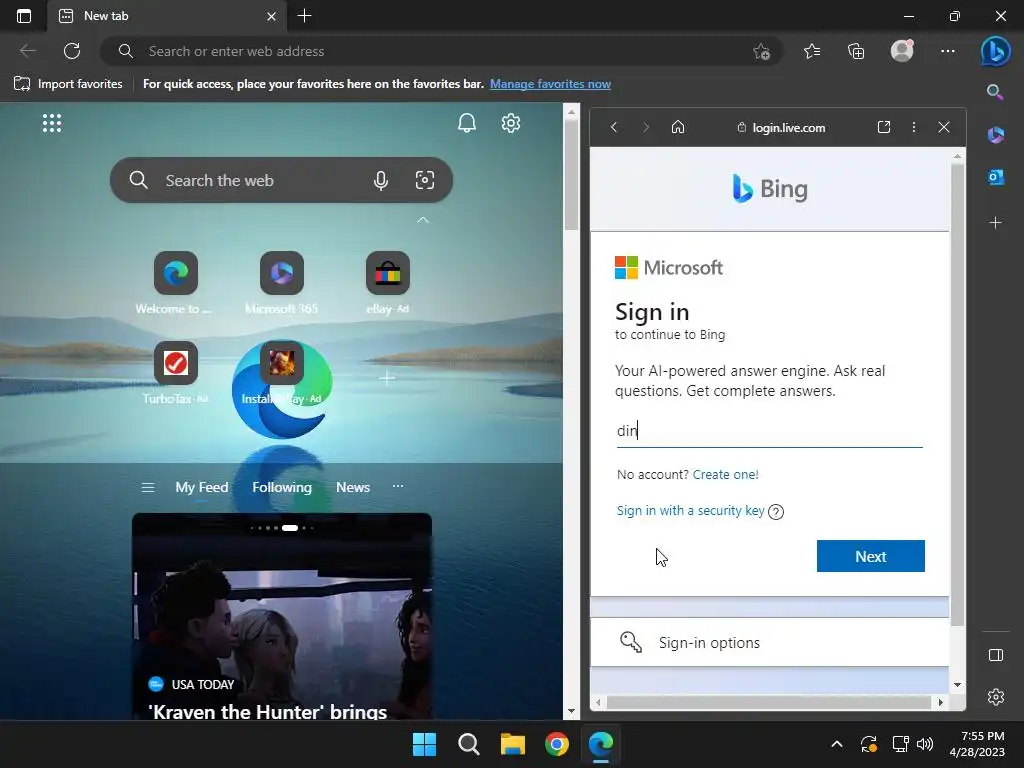Screen dimensions: 1024x768
Task: Open Manage favorites now link
Action: pos(550,84)
